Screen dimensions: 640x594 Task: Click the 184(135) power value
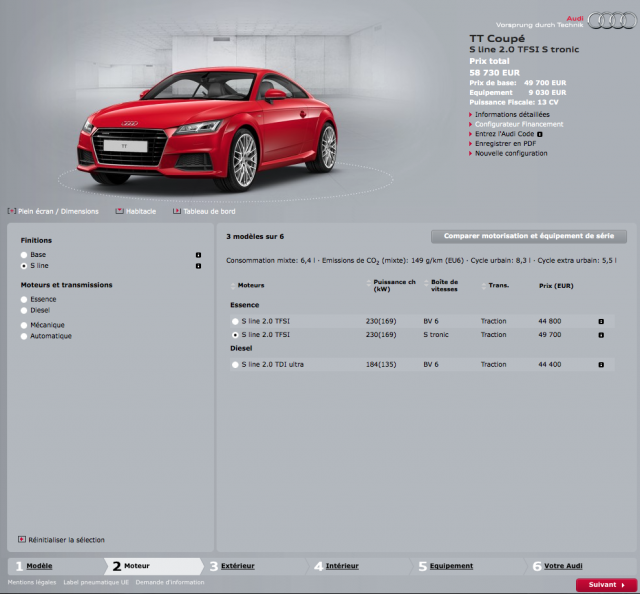pyautogui.click(x=381, y=365)
